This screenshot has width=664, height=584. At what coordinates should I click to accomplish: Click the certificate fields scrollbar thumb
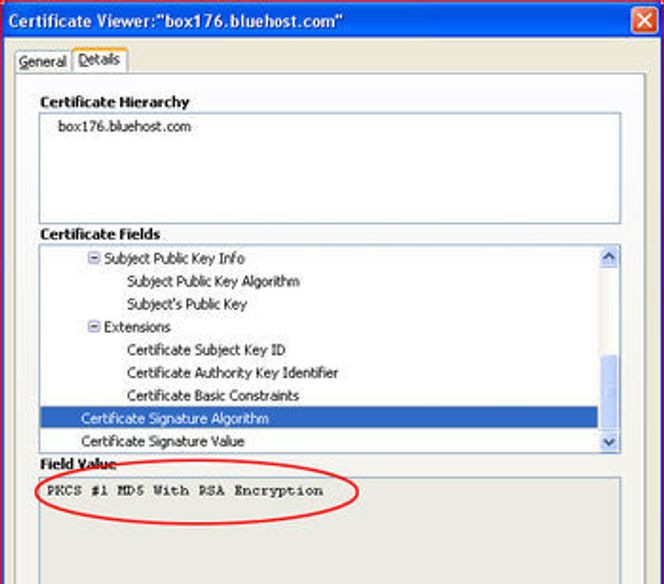click(609, 392)
